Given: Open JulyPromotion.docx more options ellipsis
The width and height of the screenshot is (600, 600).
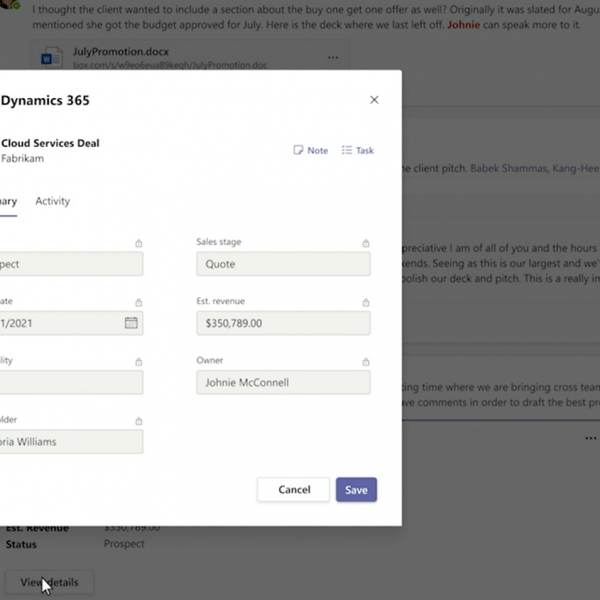Looking at the screenshot, I should (x=333, y=57).
